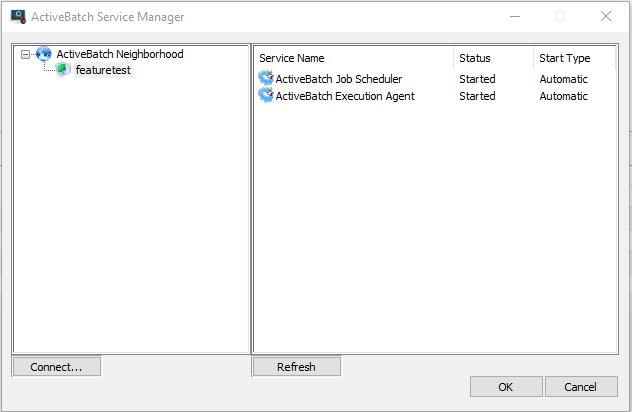Sort by the Service Name column header

(x=352, y=58)
